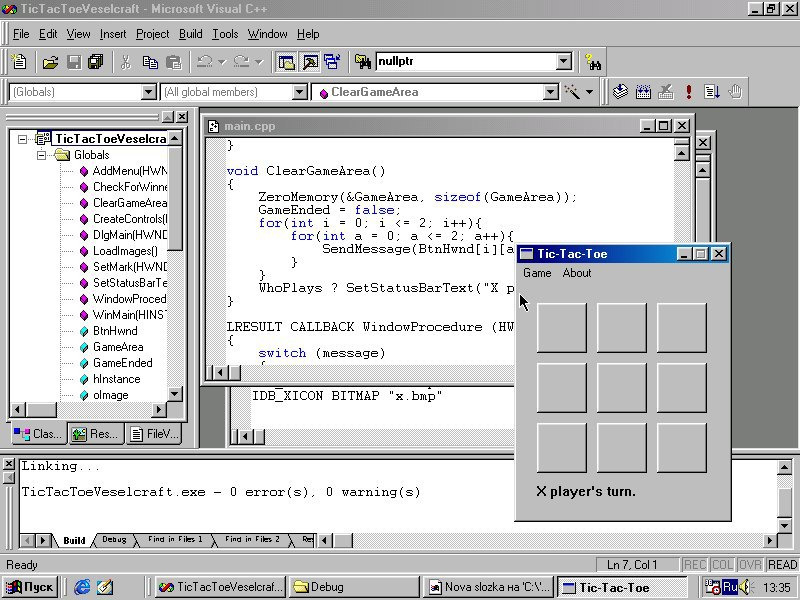Click the WizardBar magic wand icon
The image size is (800, 600).
573,92
